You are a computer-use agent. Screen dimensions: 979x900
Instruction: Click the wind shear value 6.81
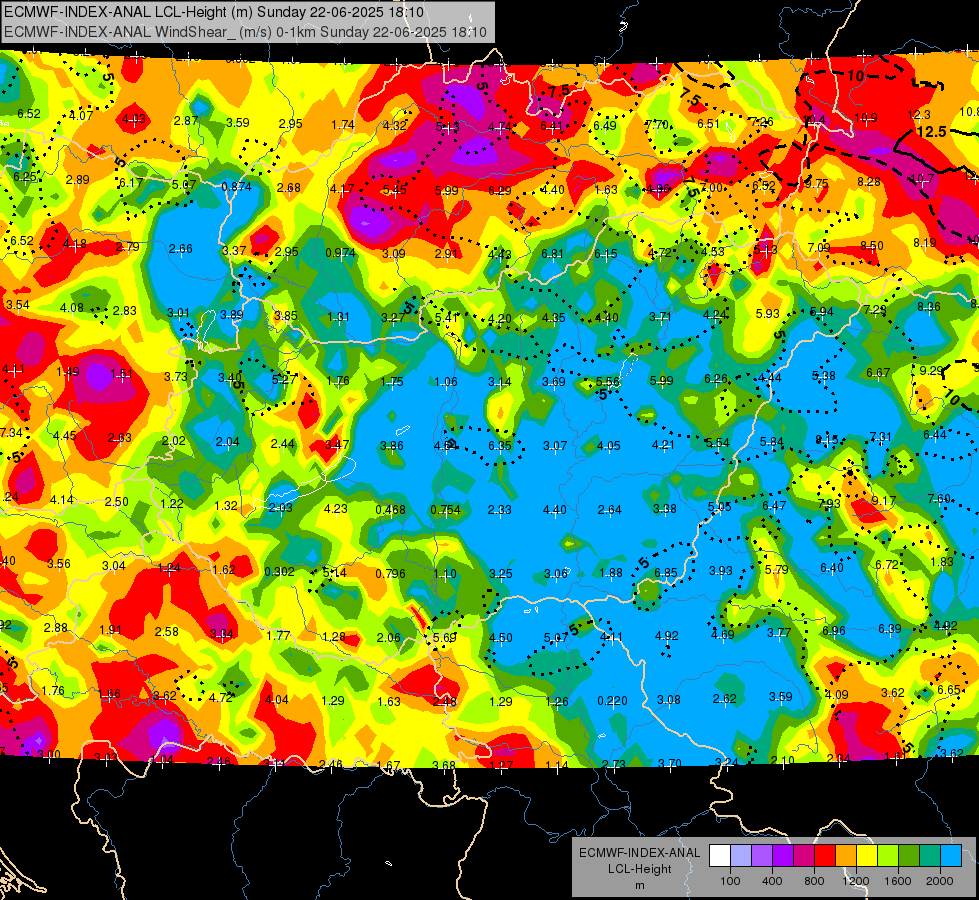552,254
